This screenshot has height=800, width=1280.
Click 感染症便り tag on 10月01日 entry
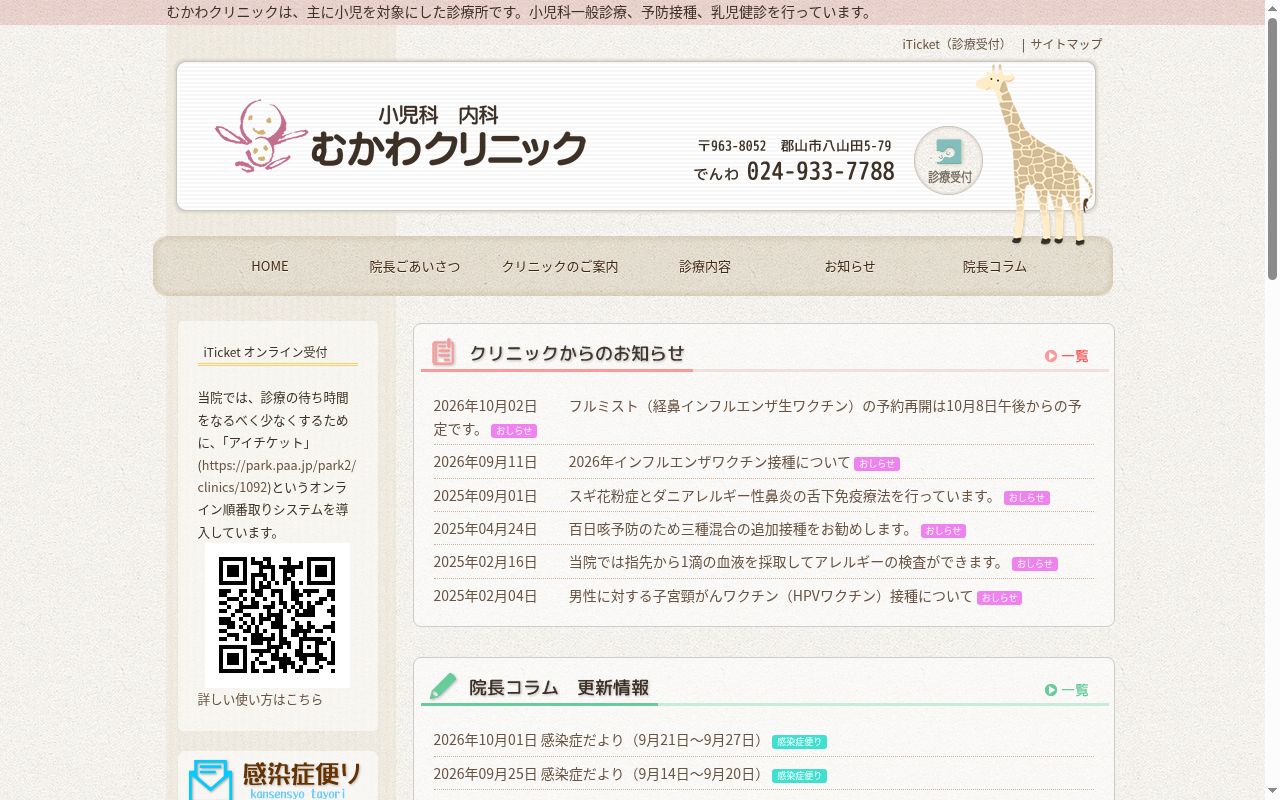pyautogui.click(x=799, y=742)
